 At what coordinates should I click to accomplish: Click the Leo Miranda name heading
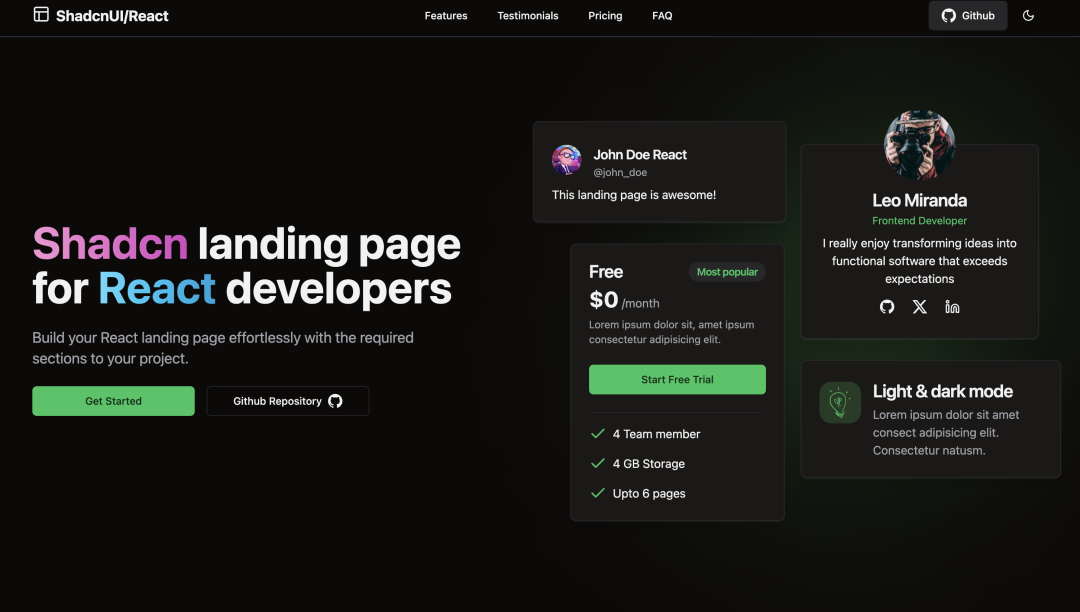(x=920, y=200)
